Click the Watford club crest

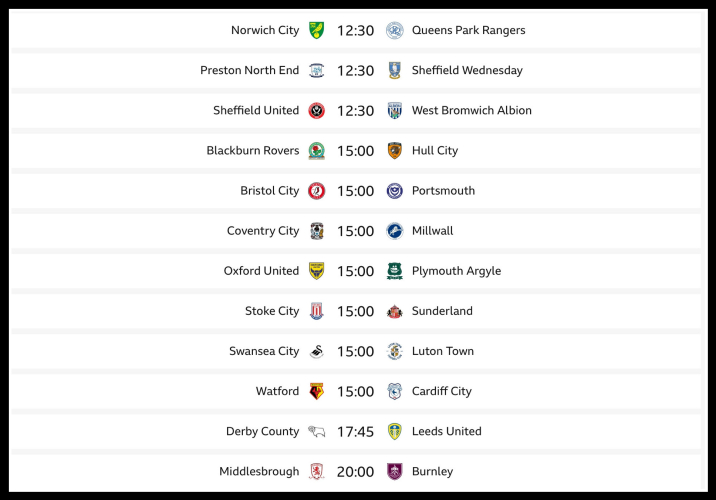pyautogui.click(x=316, y=391)
